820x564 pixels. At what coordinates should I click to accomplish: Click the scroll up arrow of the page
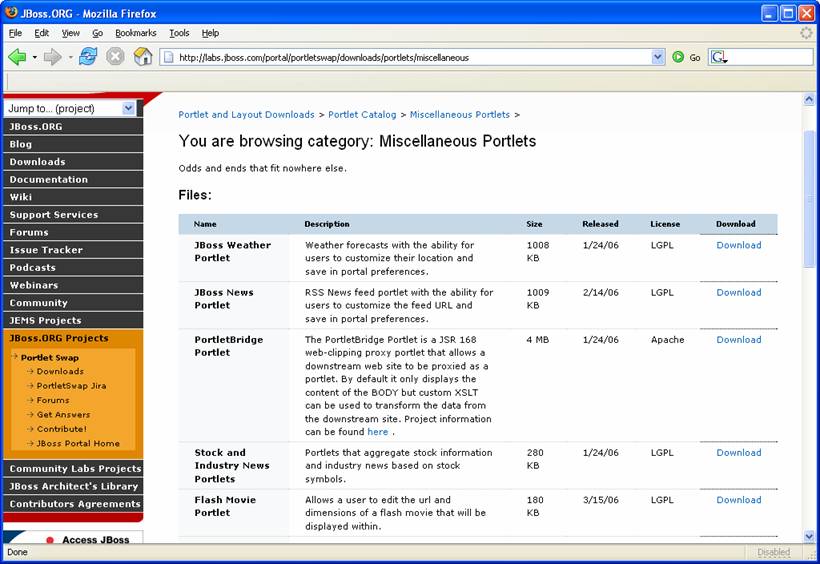point(809,99)
